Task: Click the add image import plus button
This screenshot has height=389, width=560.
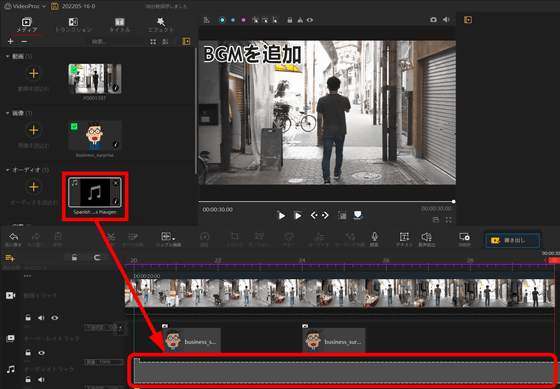Action: (34, 130)
